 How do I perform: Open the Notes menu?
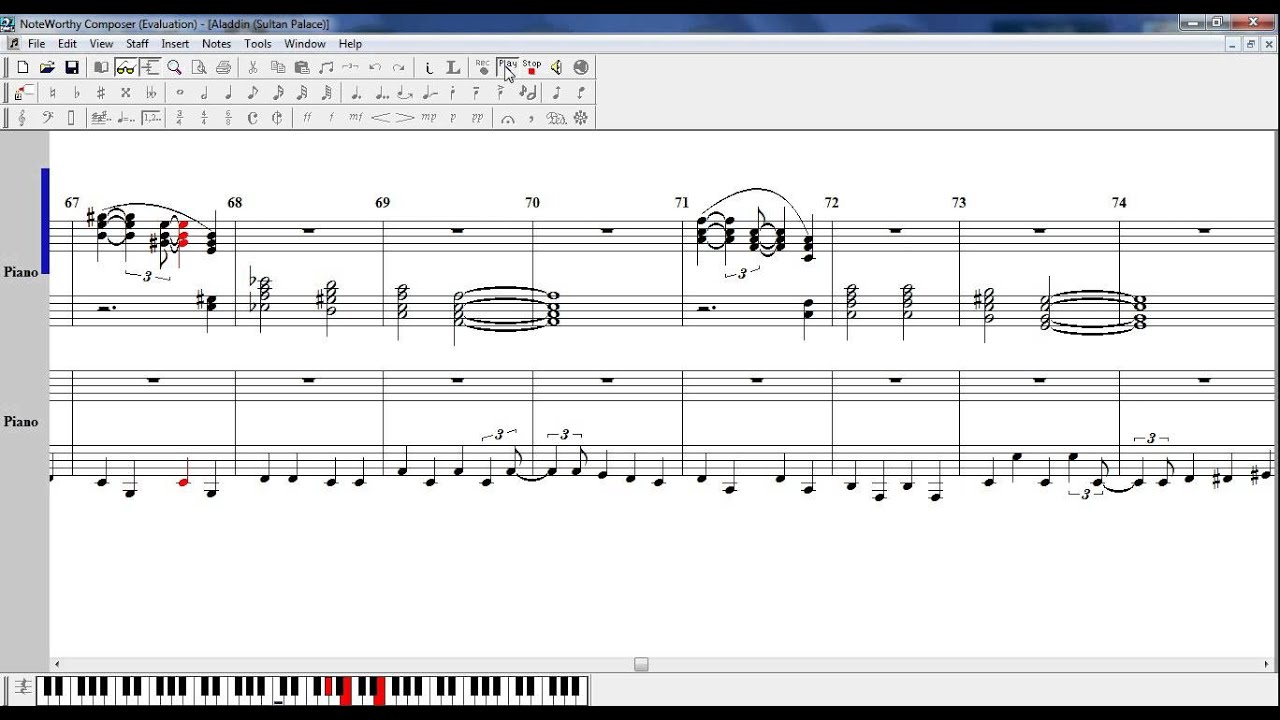216,44
